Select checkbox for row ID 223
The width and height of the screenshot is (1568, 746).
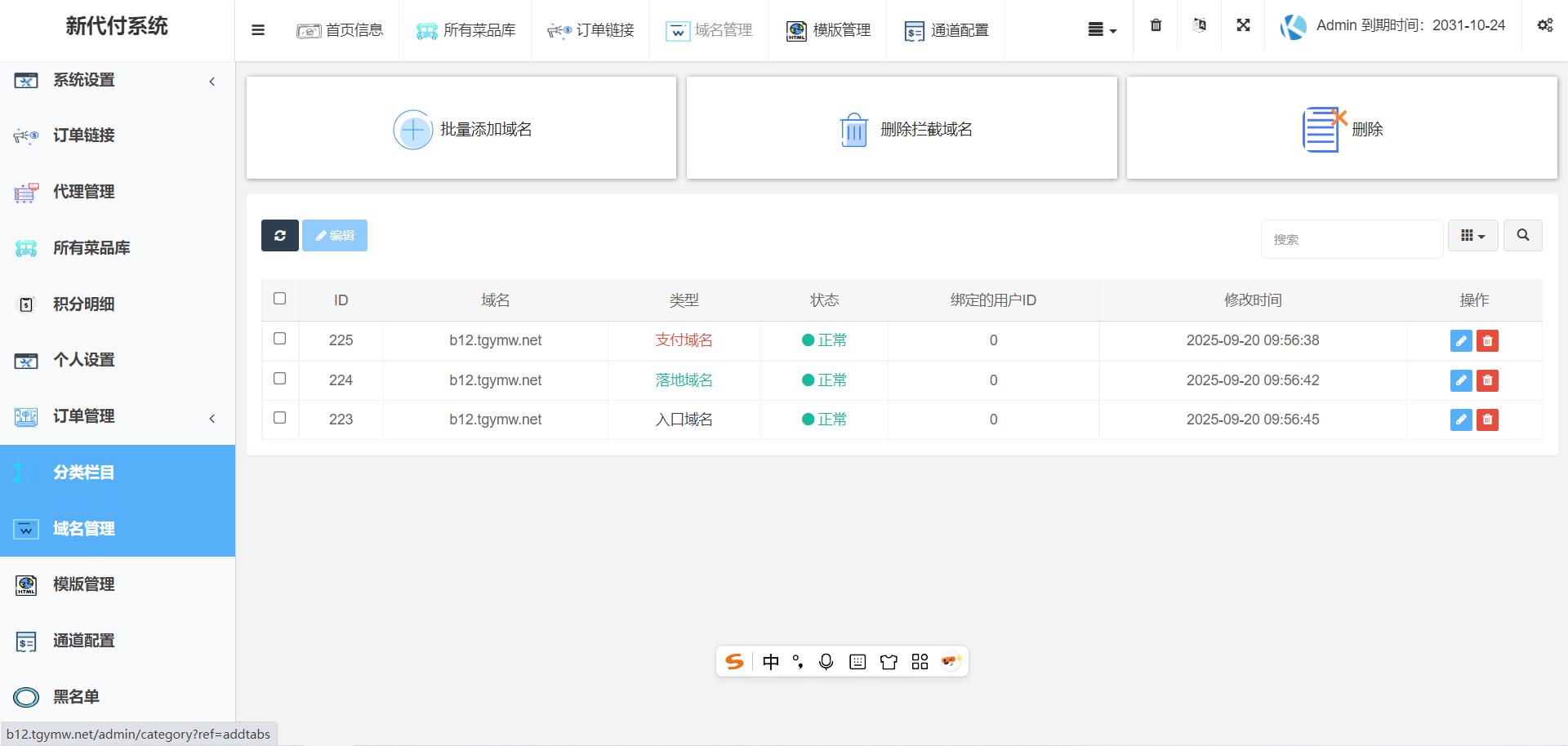[280, 418]
